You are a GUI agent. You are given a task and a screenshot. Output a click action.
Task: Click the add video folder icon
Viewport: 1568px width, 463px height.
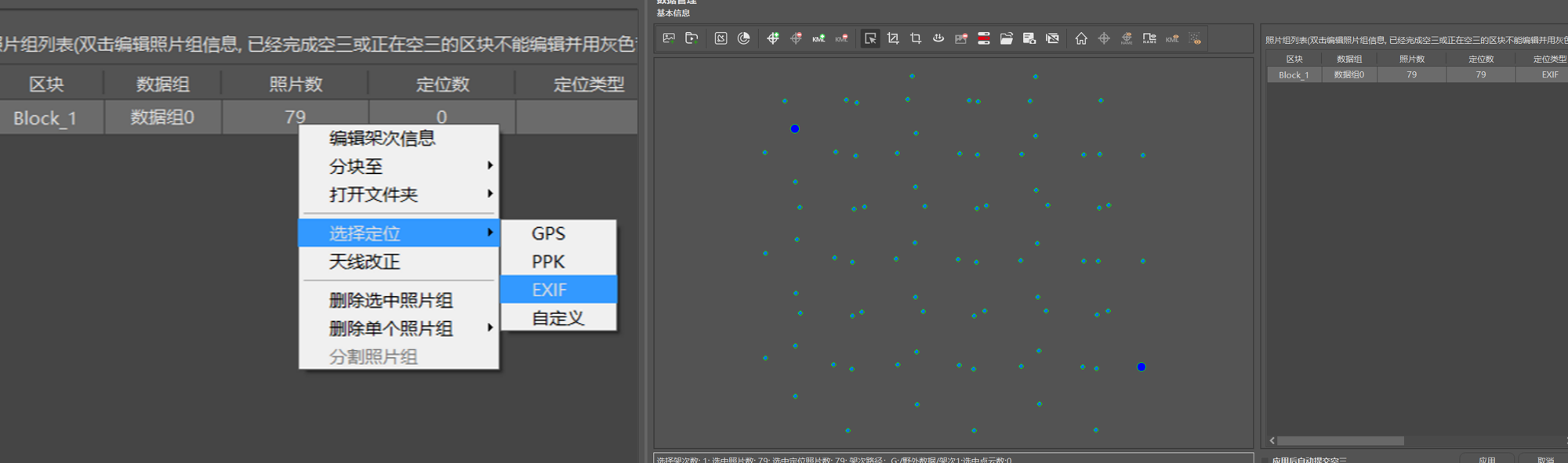(691, 38)
